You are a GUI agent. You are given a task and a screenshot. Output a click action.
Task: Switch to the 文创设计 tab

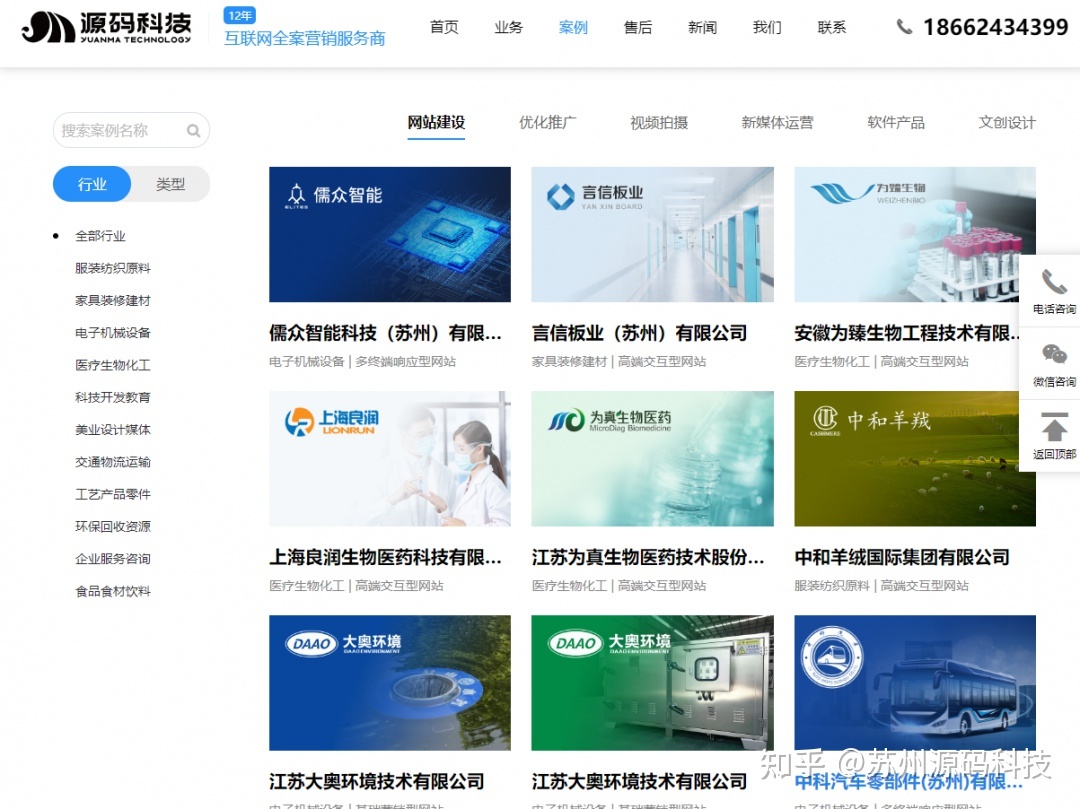pos(1007,123)
